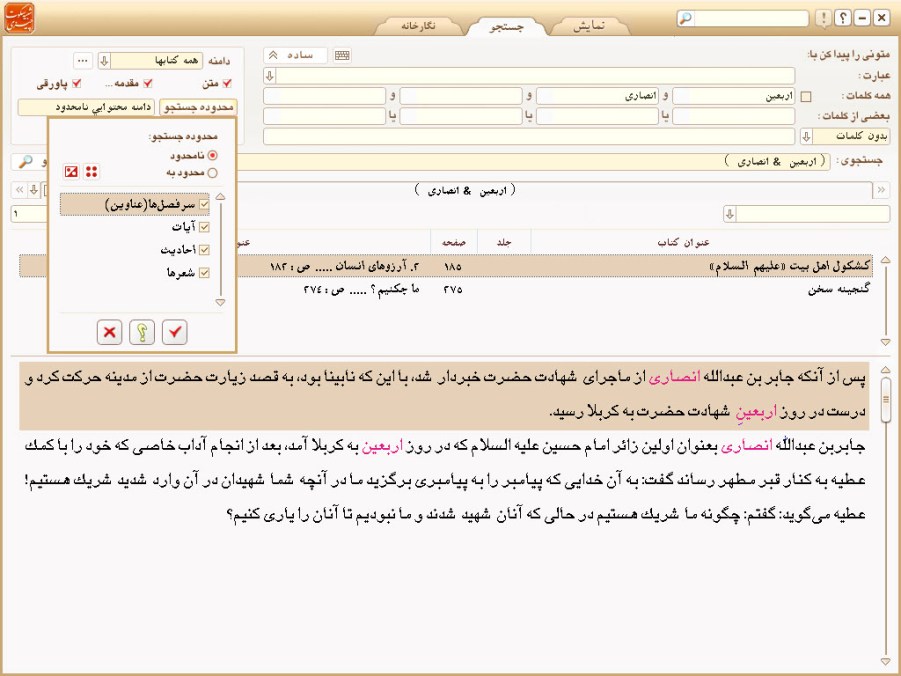Click results table scroll down arrow
Screen dimensions: 901x676
[x=885, y=342]
